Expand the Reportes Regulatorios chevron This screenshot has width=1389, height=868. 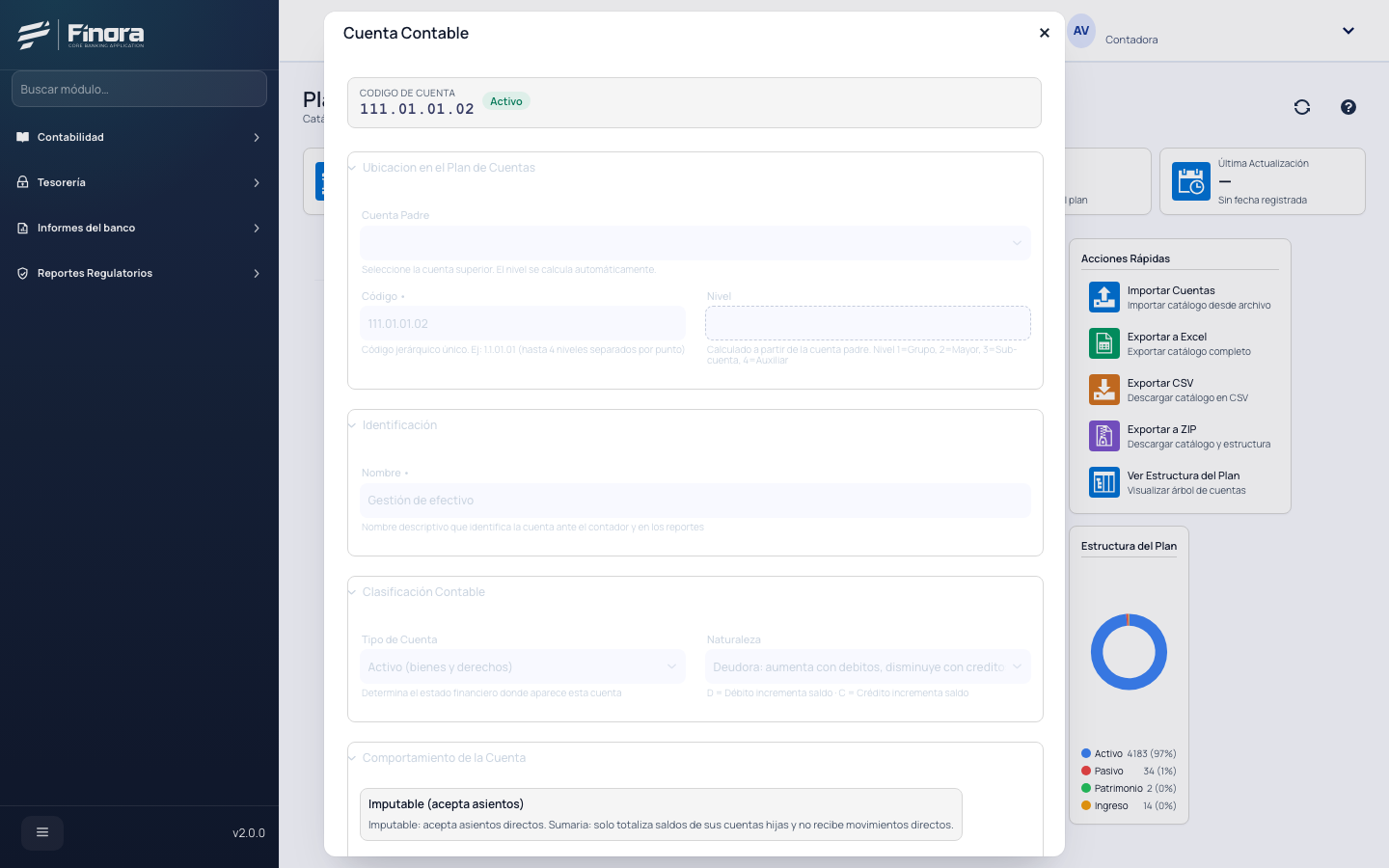tap(257, 273)
